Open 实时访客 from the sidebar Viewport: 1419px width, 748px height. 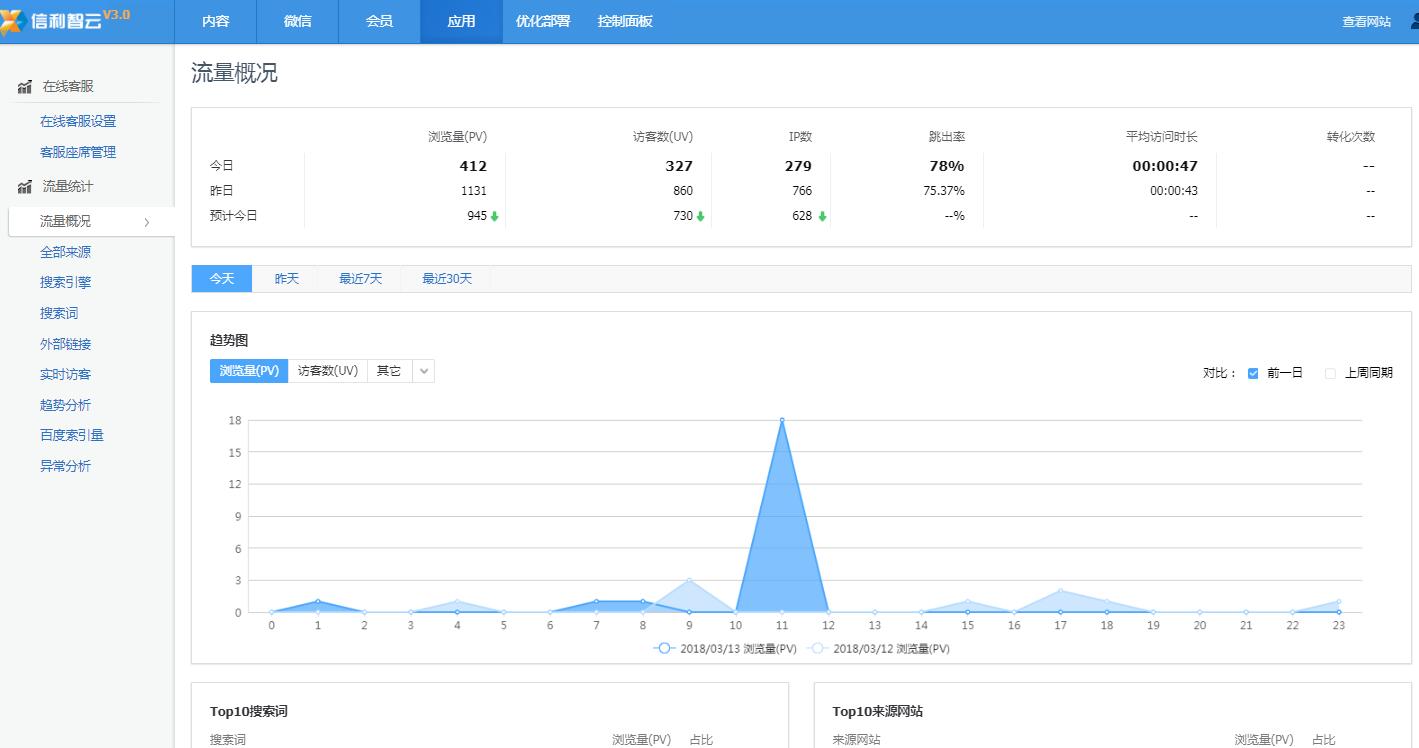pos(65,374)
